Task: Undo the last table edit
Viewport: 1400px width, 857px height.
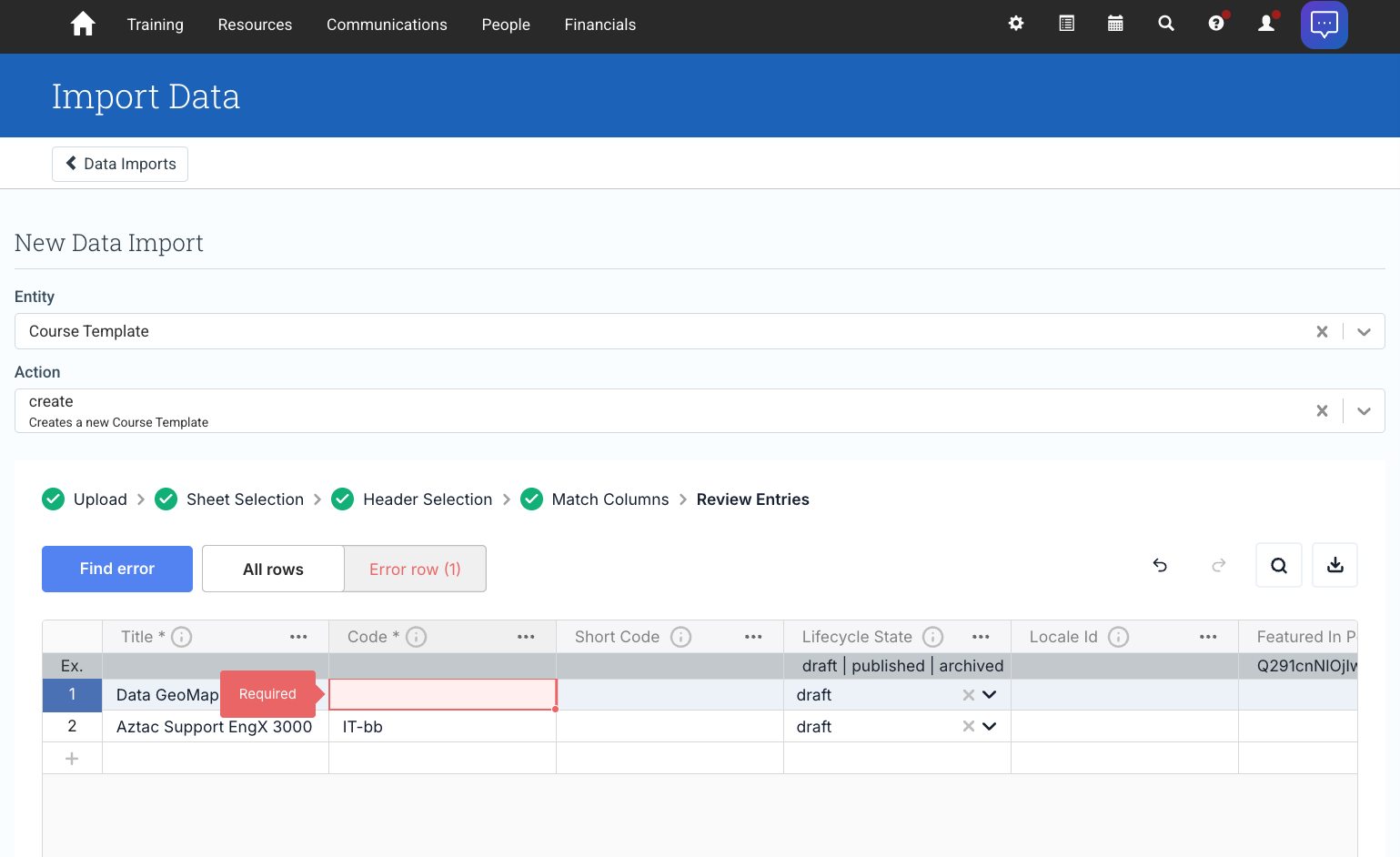Action: 1160,565
